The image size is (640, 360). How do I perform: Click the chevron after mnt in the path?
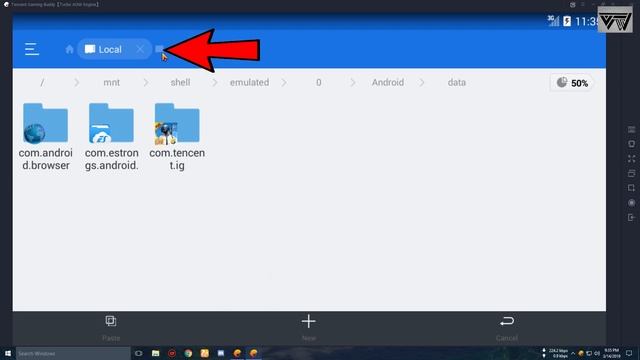(146, 82)
